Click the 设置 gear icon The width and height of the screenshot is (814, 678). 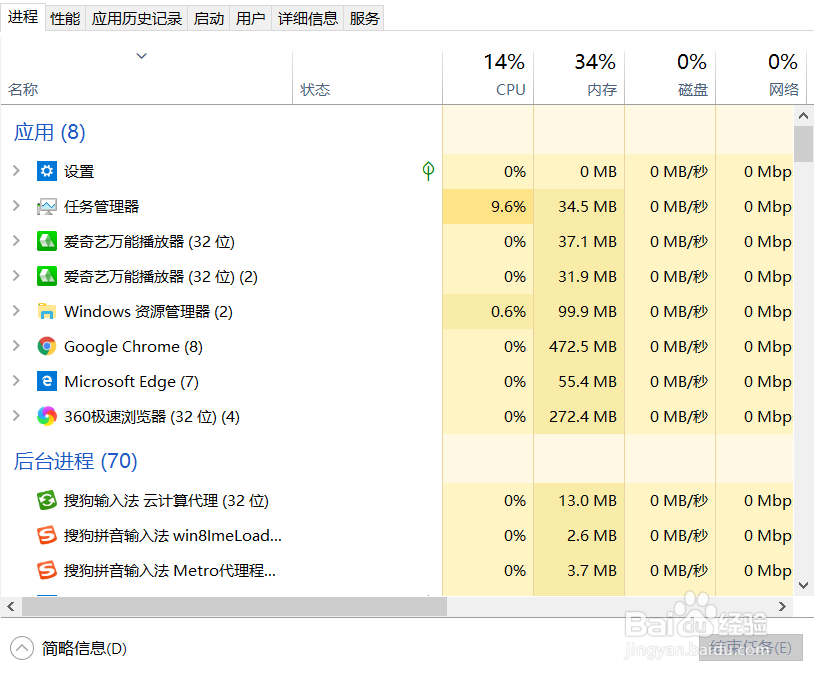click(47, 171)
